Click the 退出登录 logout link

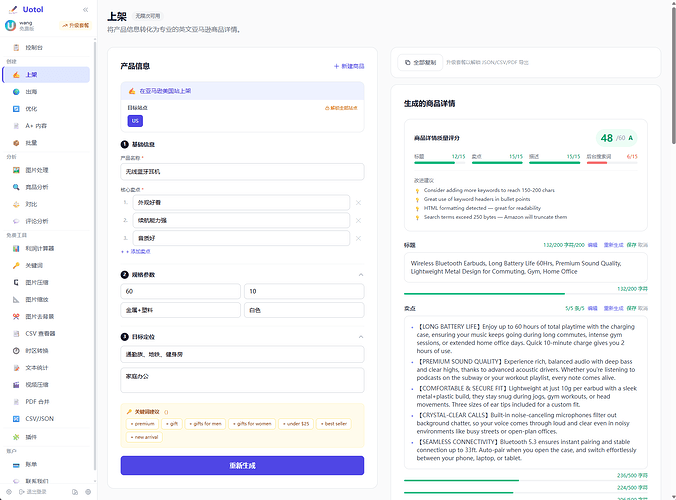pos(32,492)
